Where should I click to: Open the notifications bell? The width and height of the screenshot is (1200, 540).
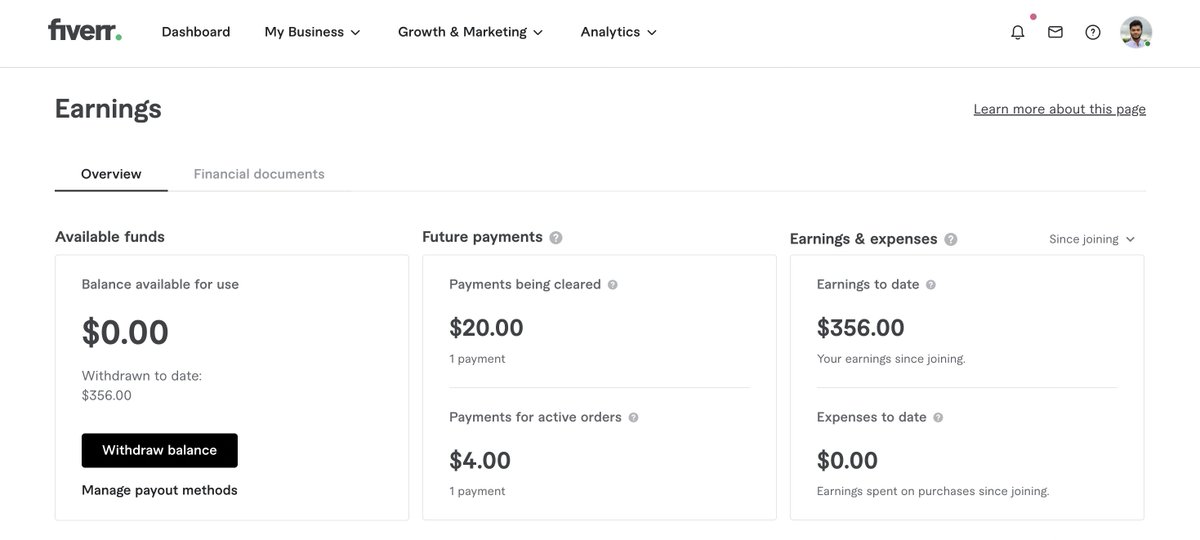point(1018,32)
